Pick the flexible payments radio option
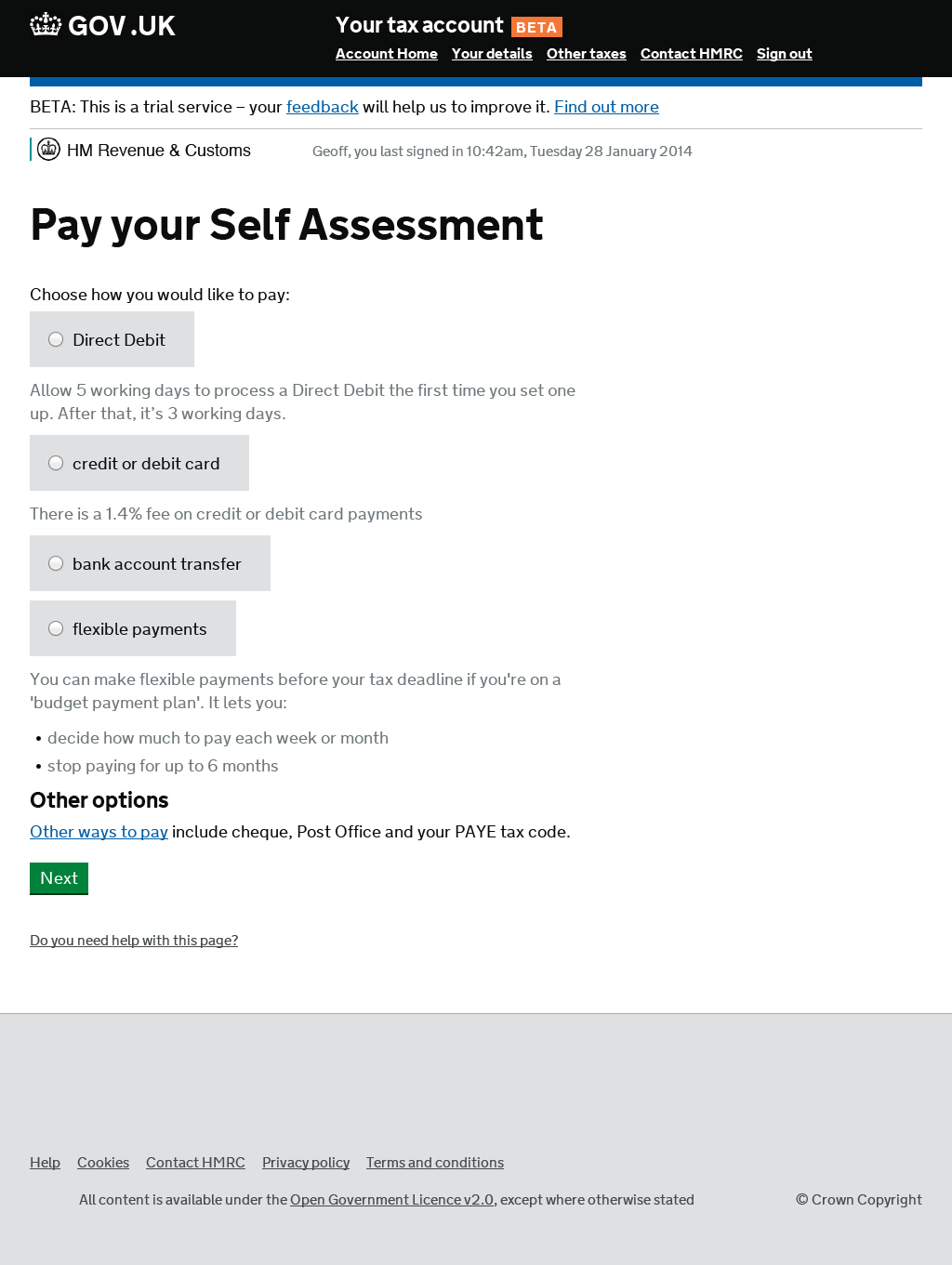The width and height of the screenshot is (952, 1265). pyautogui.click(x=56, y=628)
